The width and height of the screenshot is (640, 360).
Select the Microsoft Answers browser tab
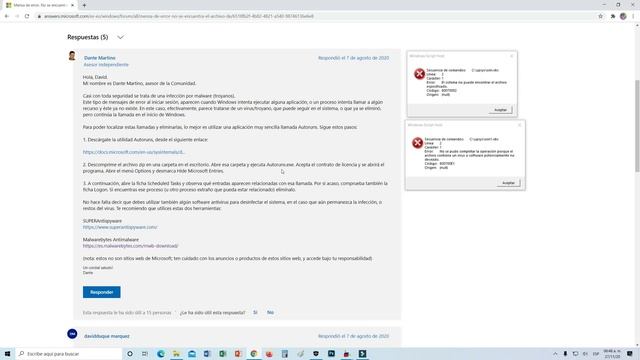click(x=40, y=5)
